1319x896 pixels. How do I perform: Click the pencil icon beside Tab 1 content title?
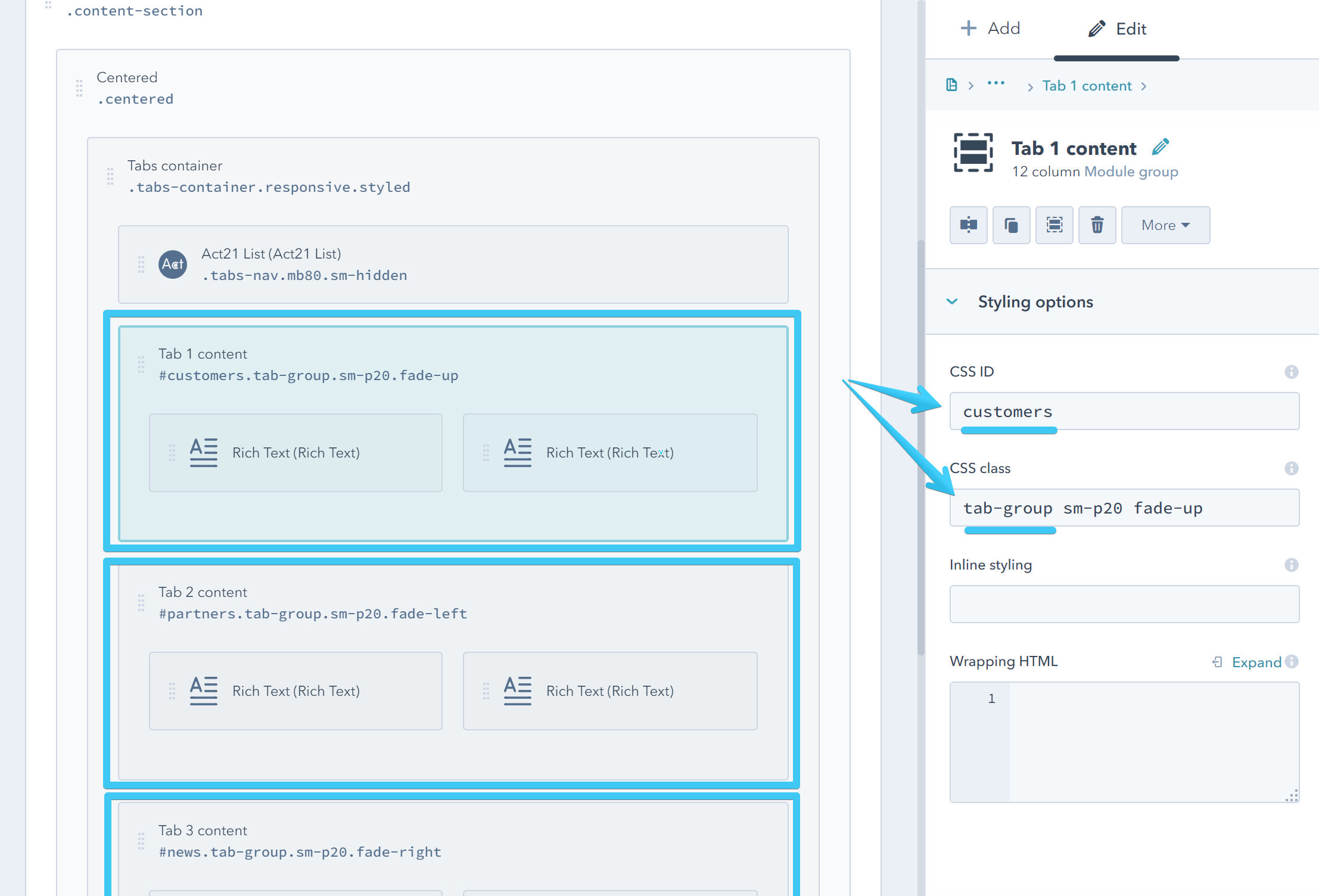[1160, 146]
